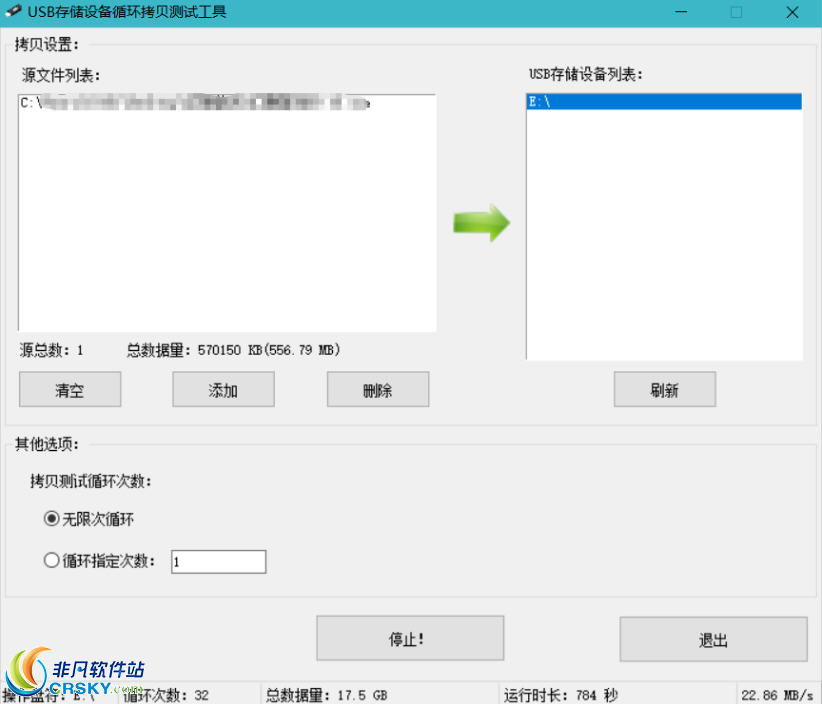Click 停止! to stop the copy test
Viewport: 822px width, 704px height.
(409, 638)
